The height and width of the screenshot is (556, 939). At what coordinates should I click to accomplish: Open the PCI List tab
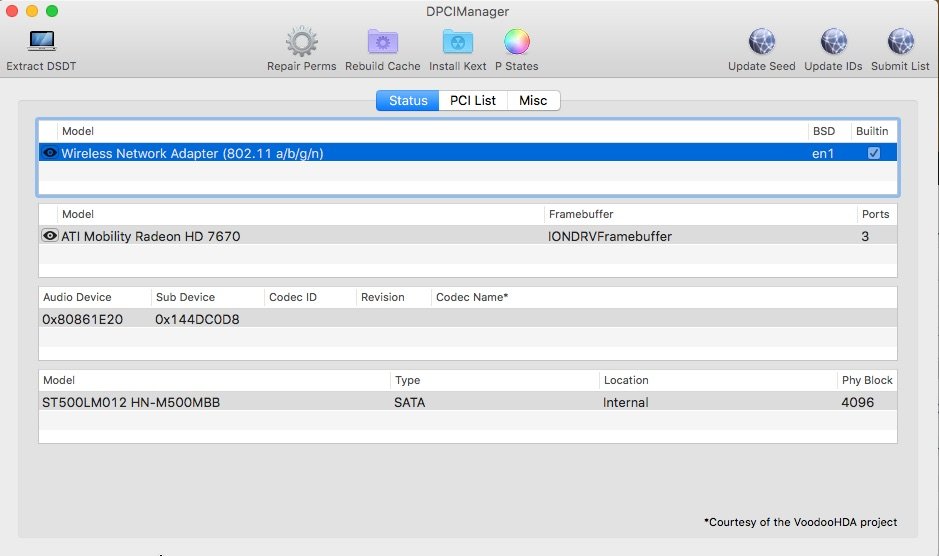(473, 101)
